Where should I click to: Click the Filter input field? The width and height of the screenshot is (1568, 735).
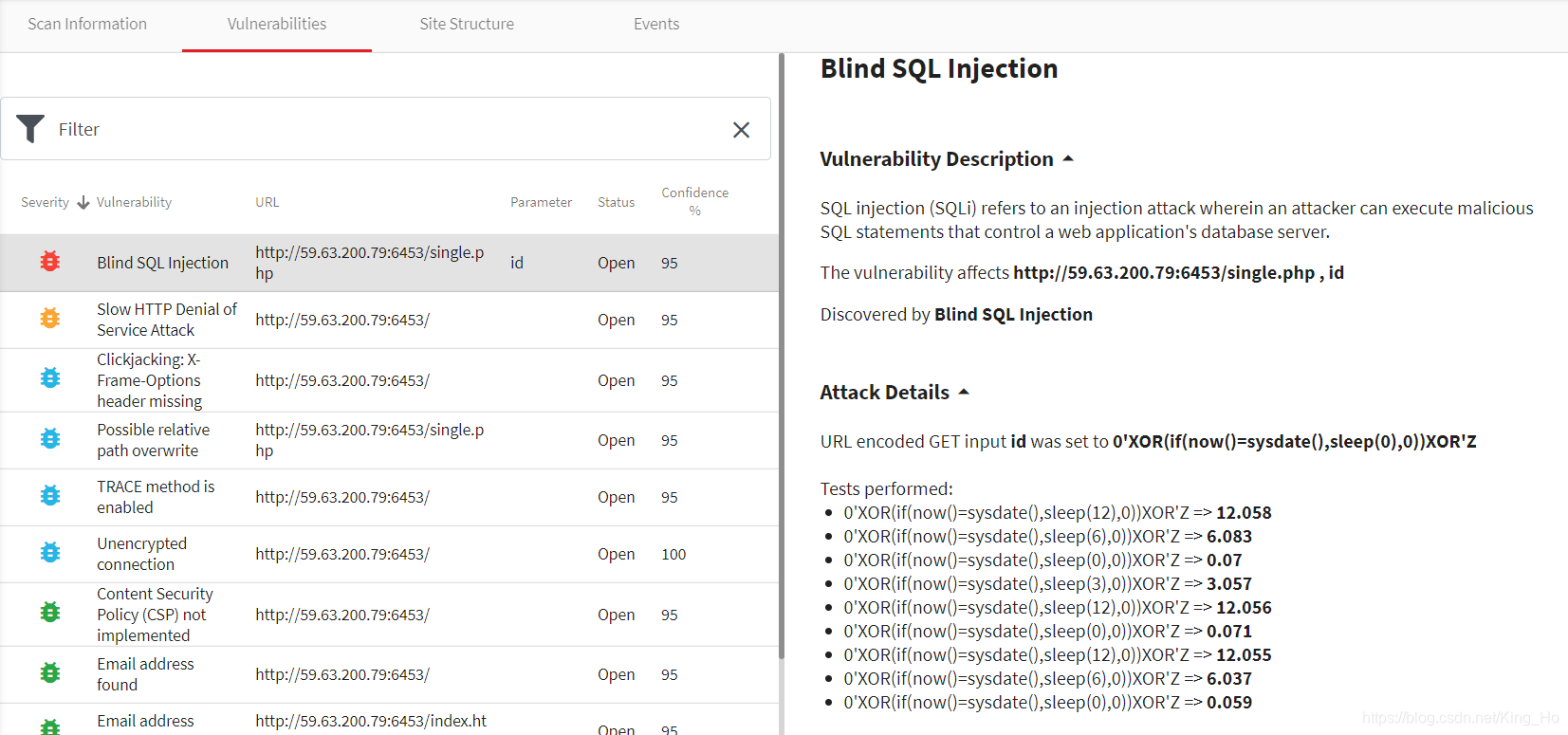385,129
